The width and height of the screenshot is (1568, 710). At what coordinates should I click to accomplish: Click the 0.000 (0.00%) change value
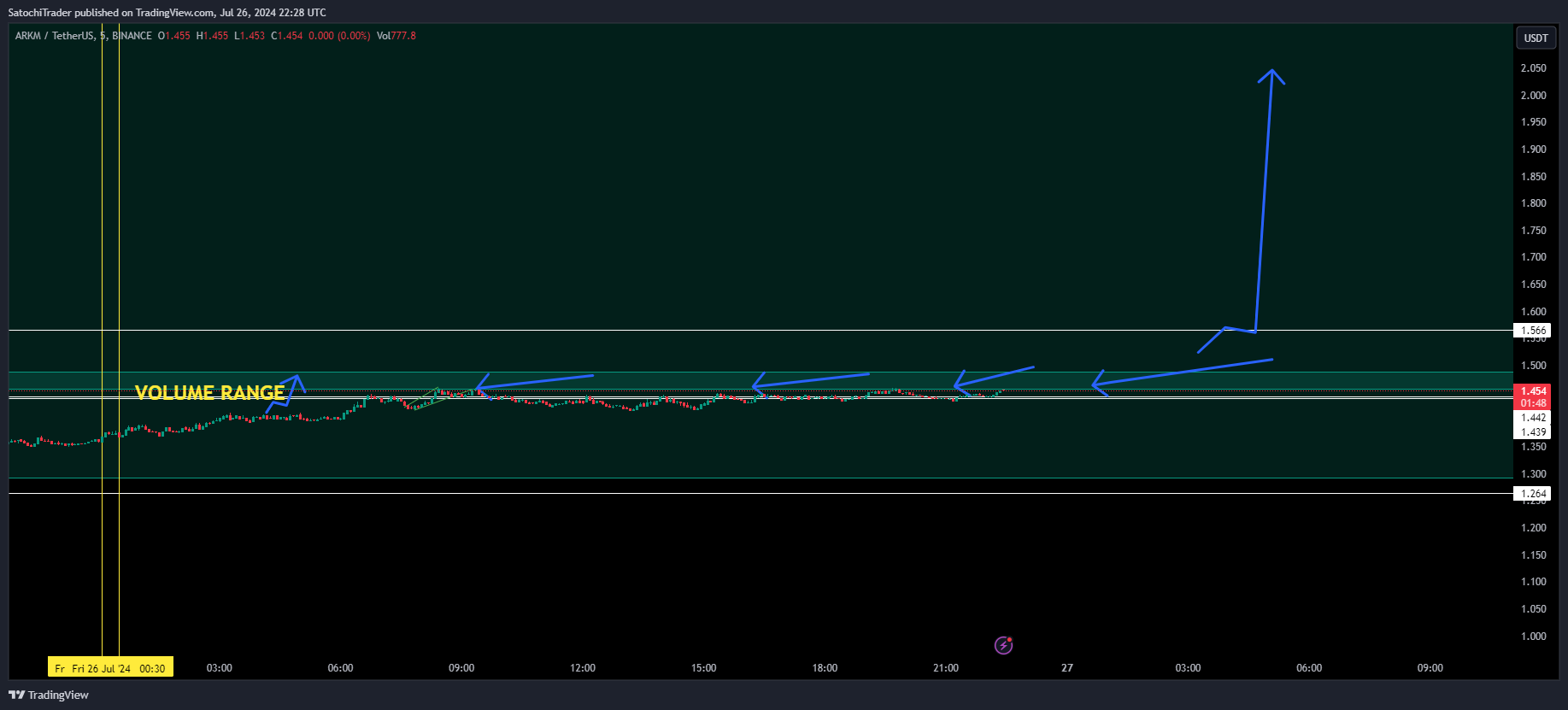pyautogui.click(x=339, y=36)
